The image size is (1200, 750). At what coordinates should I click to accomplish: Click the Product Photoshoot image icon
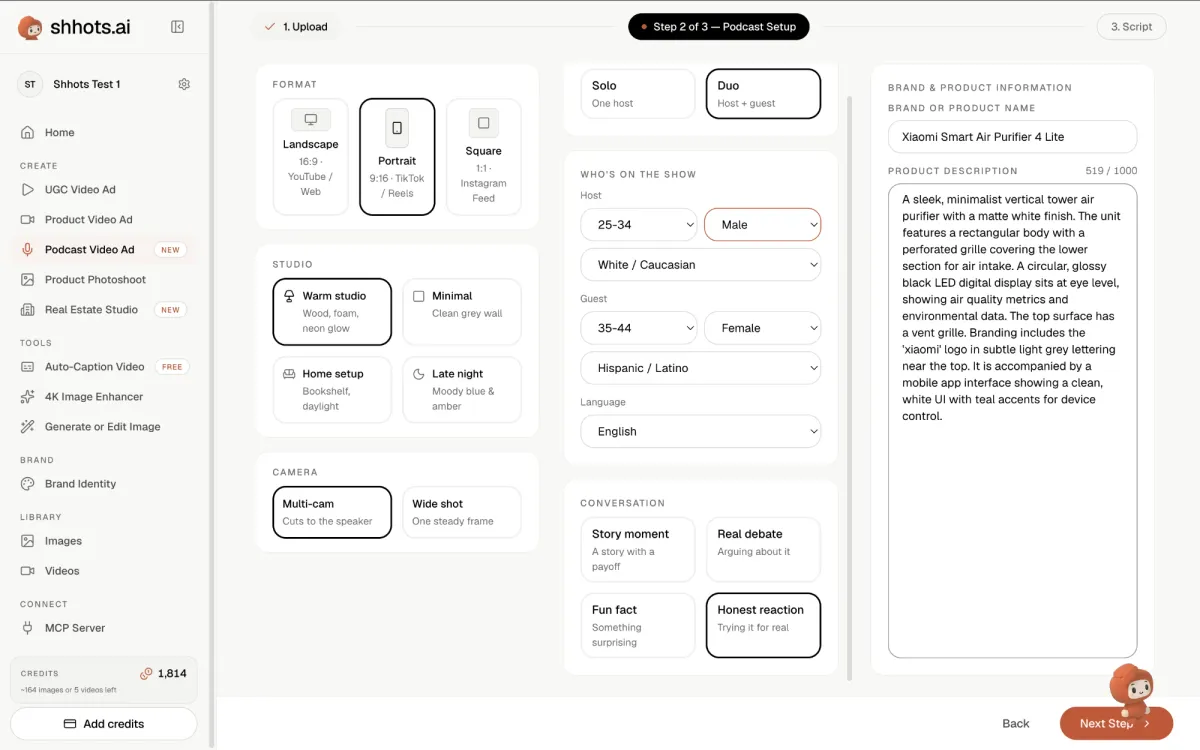28,279
